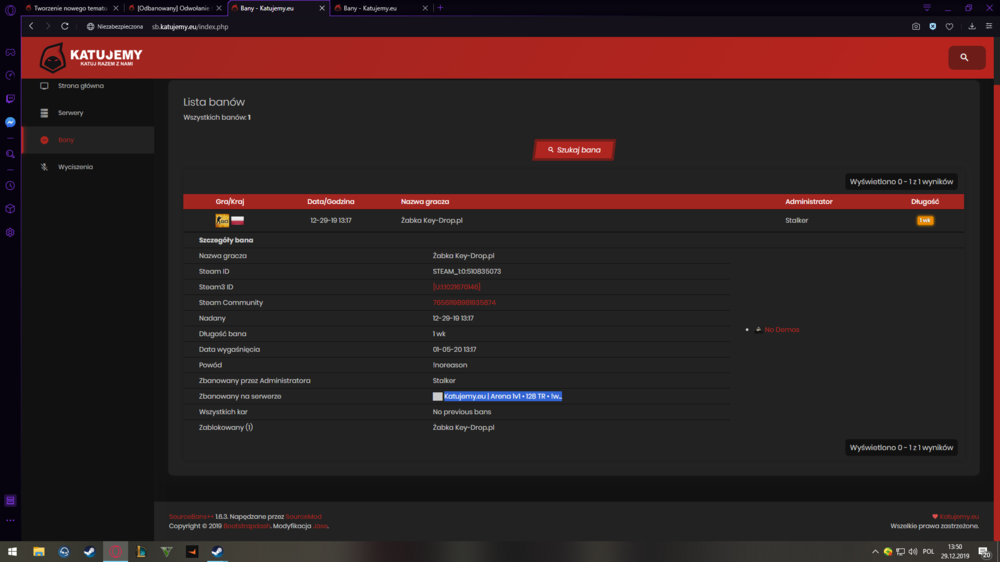
Task: Open Easy Setup sliders icon
Action: [x=989, y=26]
